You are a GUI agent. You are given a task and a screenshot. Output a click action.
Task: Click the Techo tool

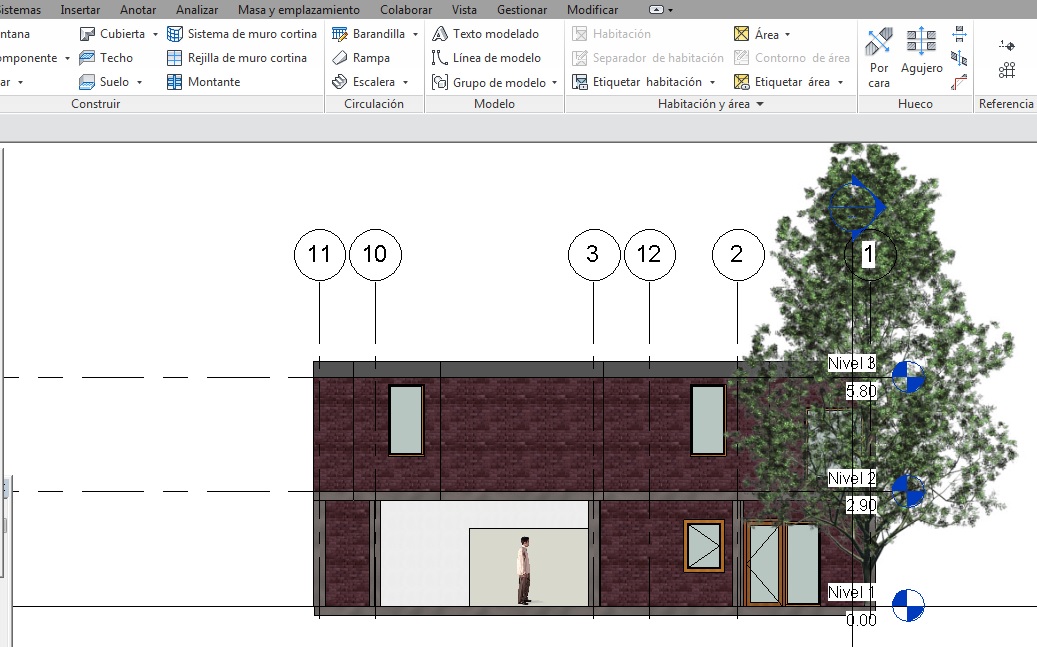tap(106, 58)
